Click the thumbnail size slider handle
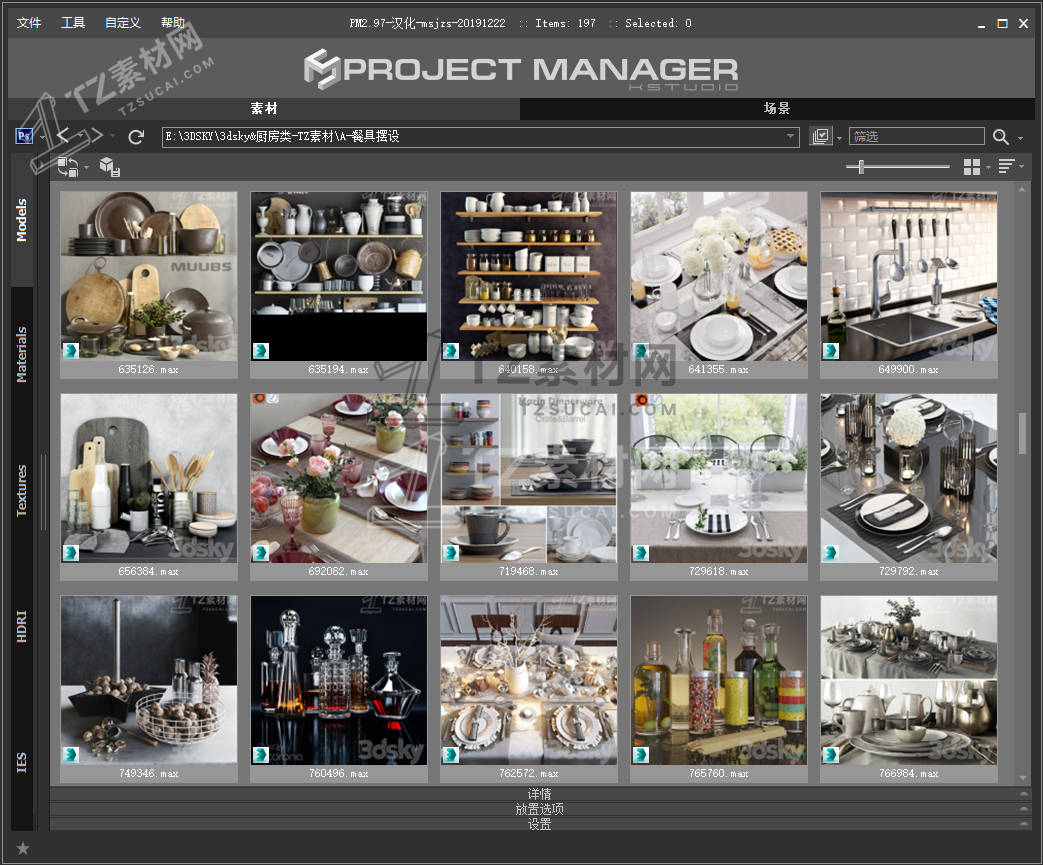1043x865 pixels. tap(861, 166)
